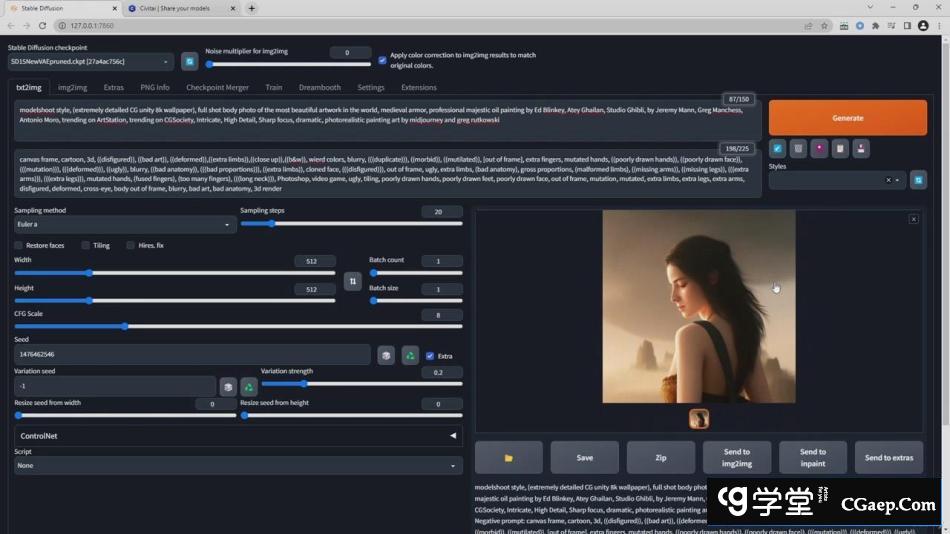The width and height of the screenshot is (950, 534).
Task: Uncheck the Extra seed checkbox
Action: (x=430, y=355)
